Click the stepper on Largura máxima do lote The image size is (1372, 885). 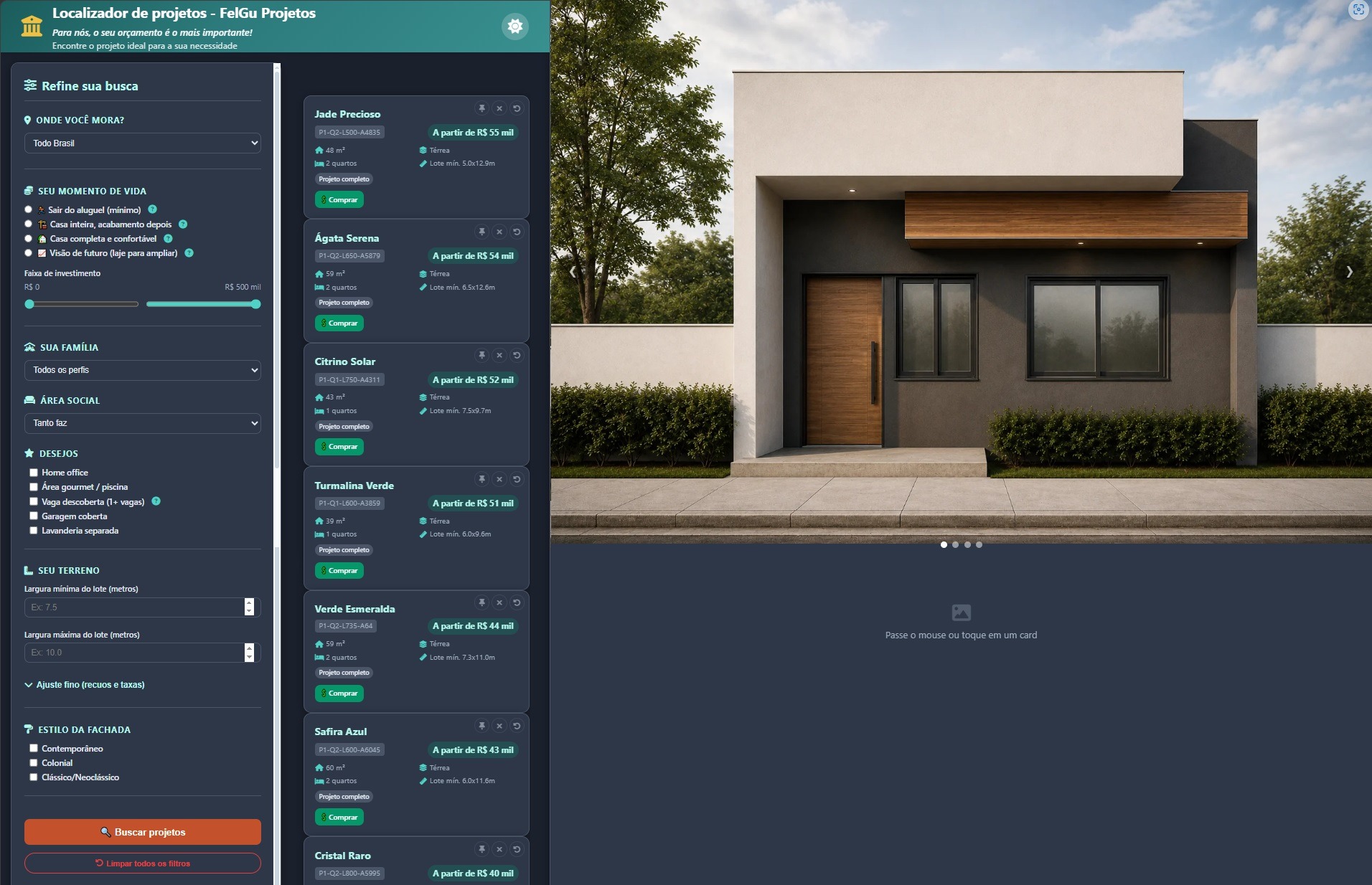point(249,653)
